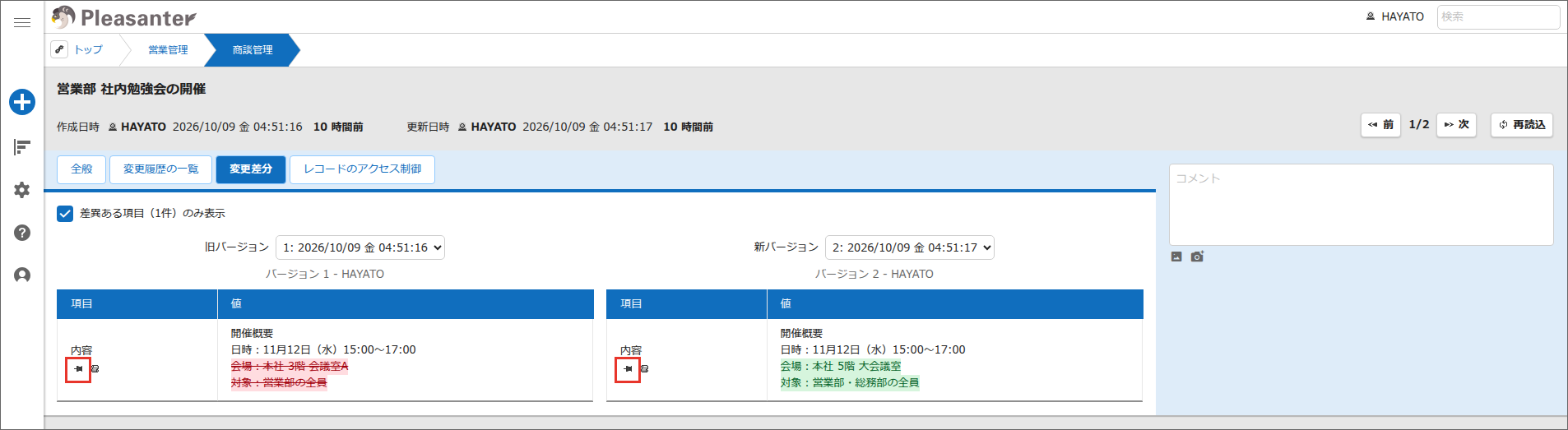Switch to the 変更履歴の一覧 tab
The height and width of the screenshot is (430, 1568).
click(x=161, y=169)
